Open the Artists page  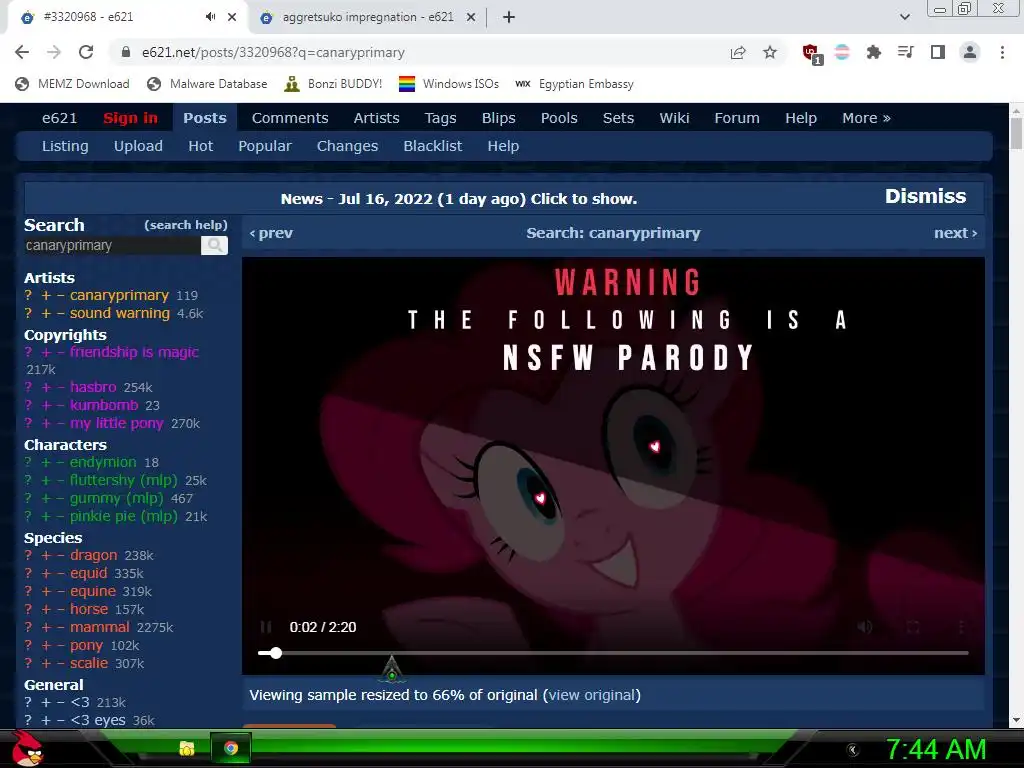376,118
